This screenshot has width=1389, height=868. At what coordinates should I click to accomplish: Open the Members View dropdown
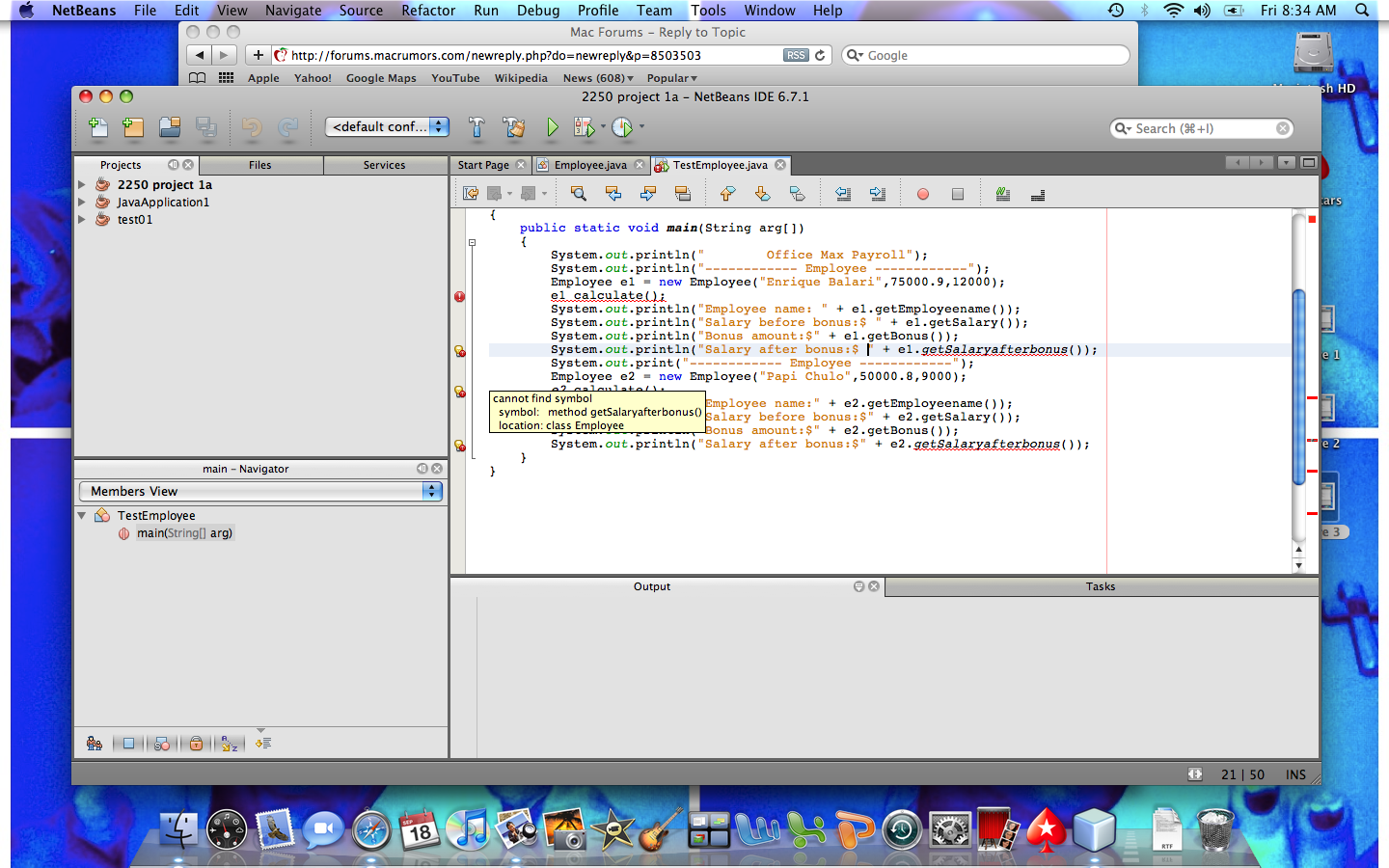260,491
